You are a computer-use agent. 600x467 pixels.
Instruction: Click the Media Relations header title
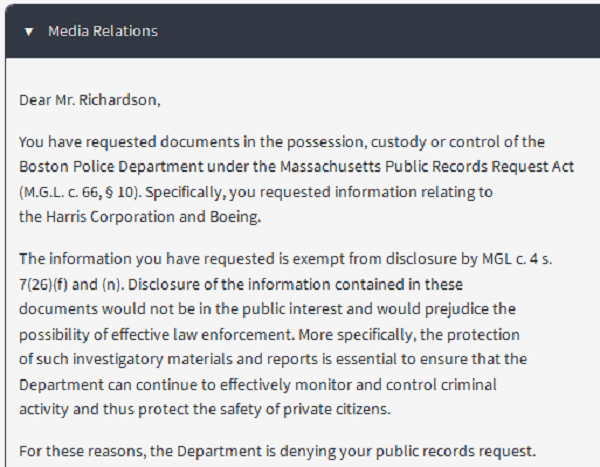click(x=103, y=31)
